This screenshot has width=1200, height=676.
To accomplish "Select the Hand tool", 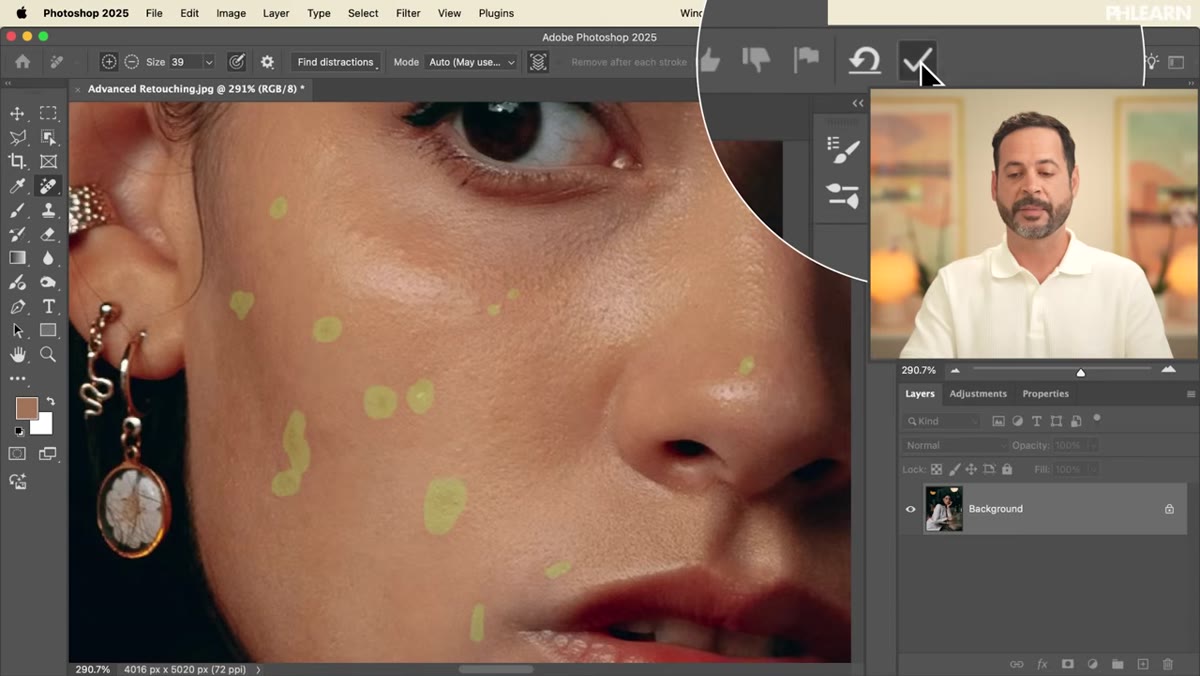I will [17, 355].
